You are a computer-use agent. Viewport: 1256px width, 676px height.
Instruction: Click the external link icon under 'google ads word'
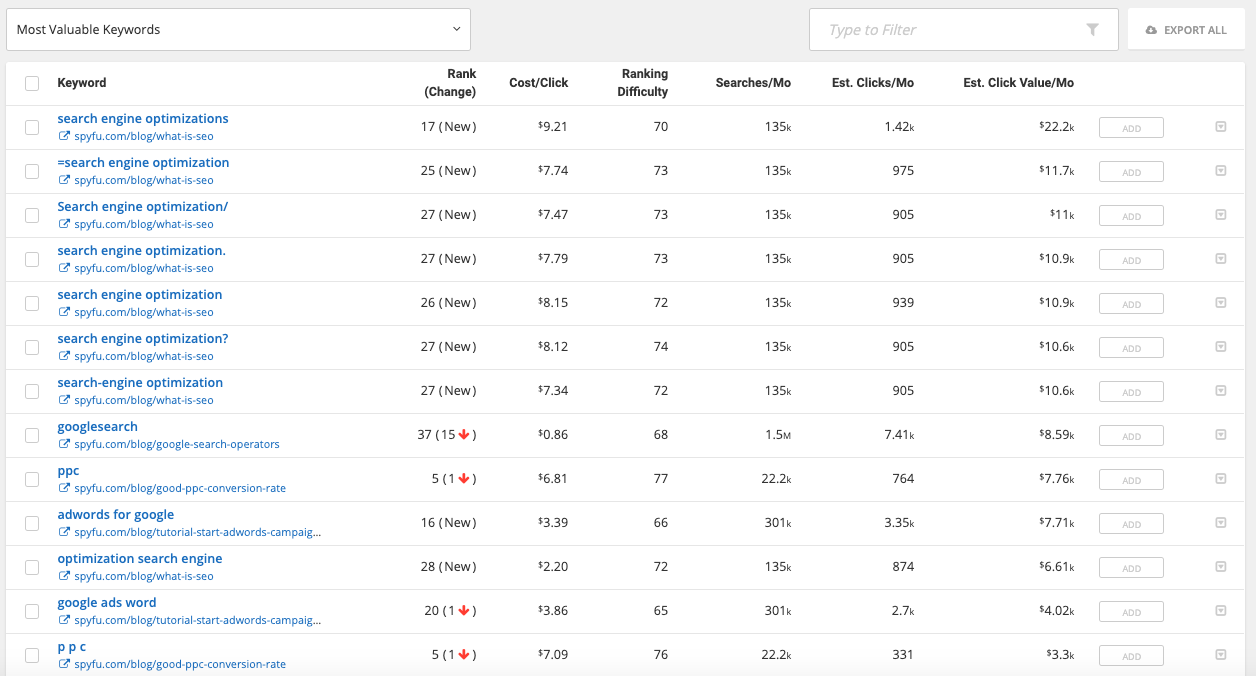coord(64,621)
